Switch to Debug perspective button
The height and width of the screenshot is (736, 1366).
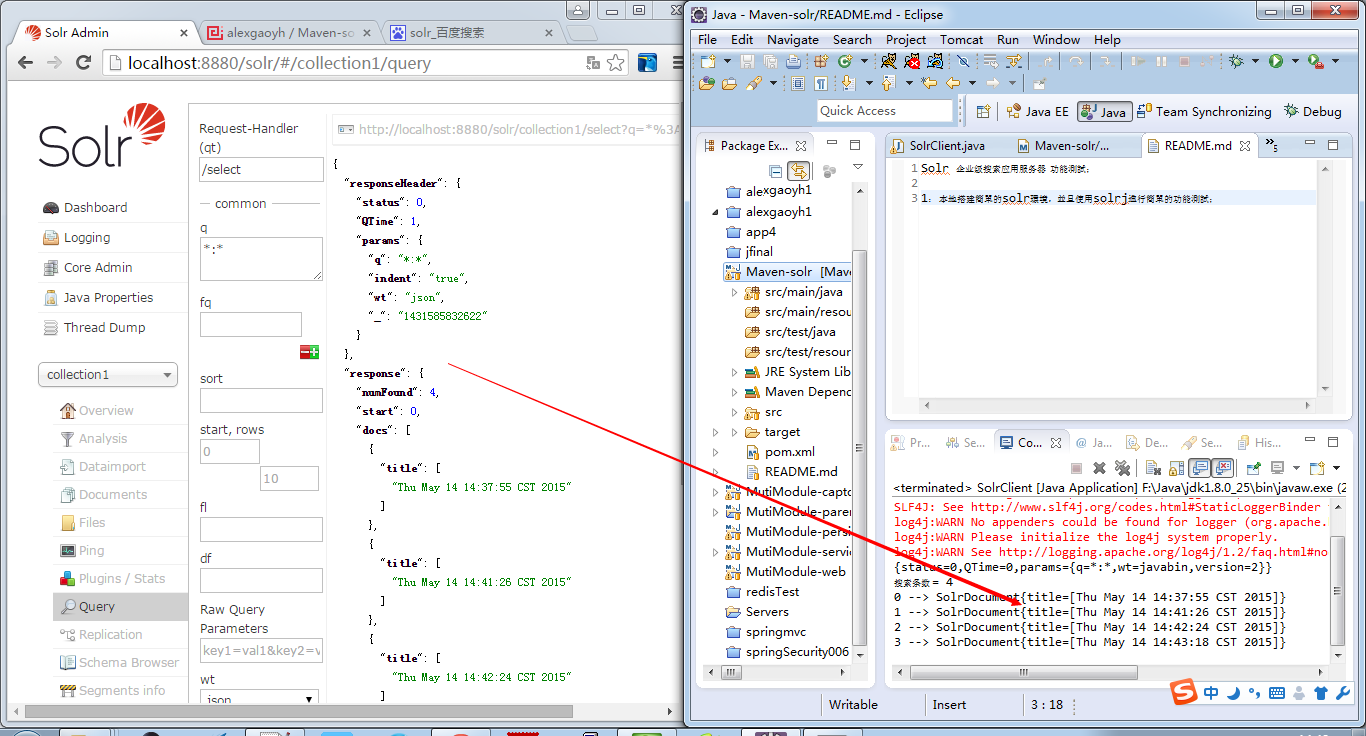[1313, 111]
